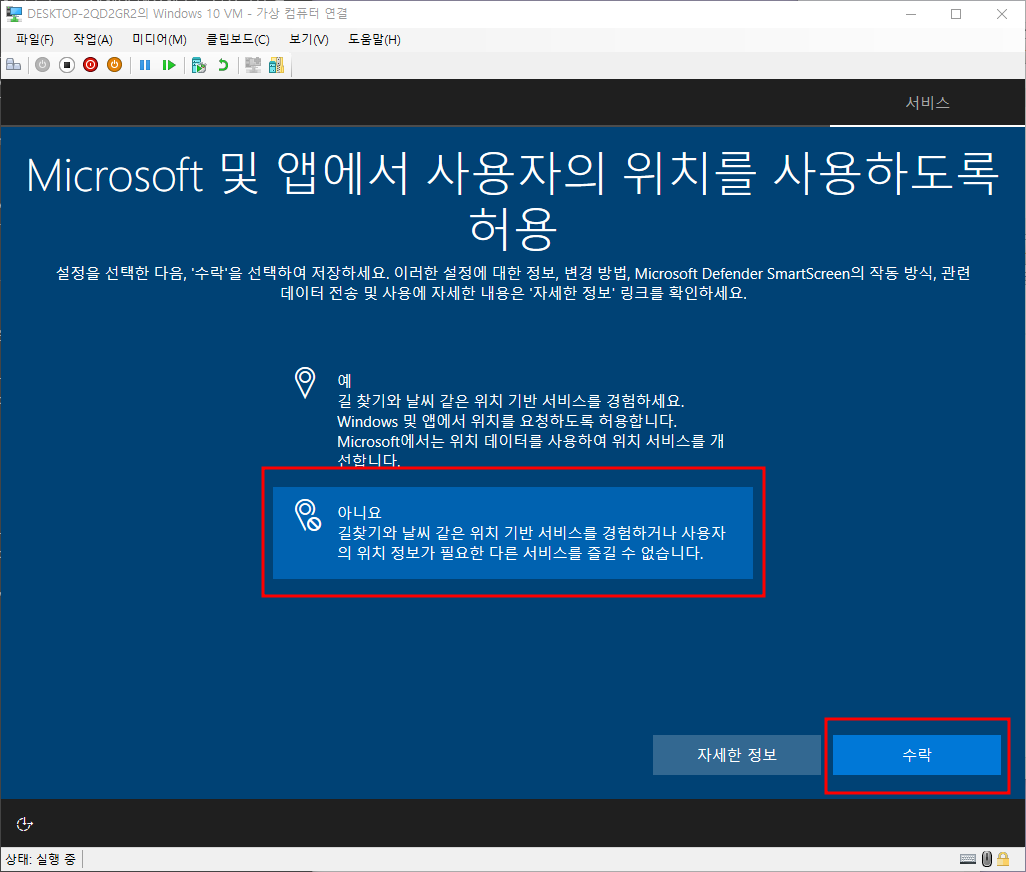
Task: Close the VM connection window
Action: pos(1002,14)
